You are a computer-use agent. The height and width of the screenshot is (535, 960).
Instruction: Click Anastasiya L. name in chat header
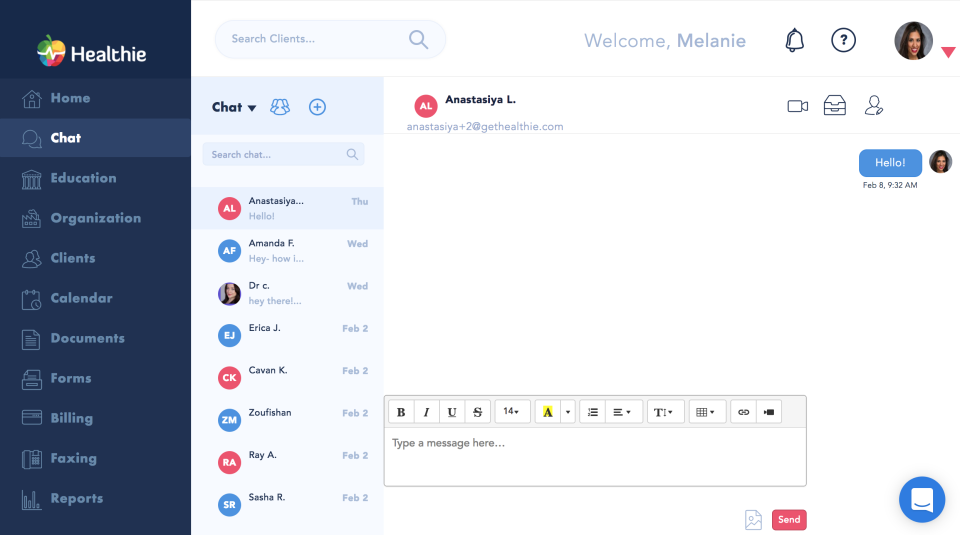tap(481, 99)
